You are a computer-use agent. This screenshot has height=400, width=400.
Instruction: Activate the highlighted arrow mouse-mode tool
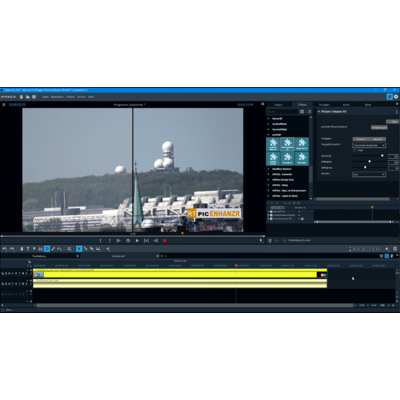point(79,249)
